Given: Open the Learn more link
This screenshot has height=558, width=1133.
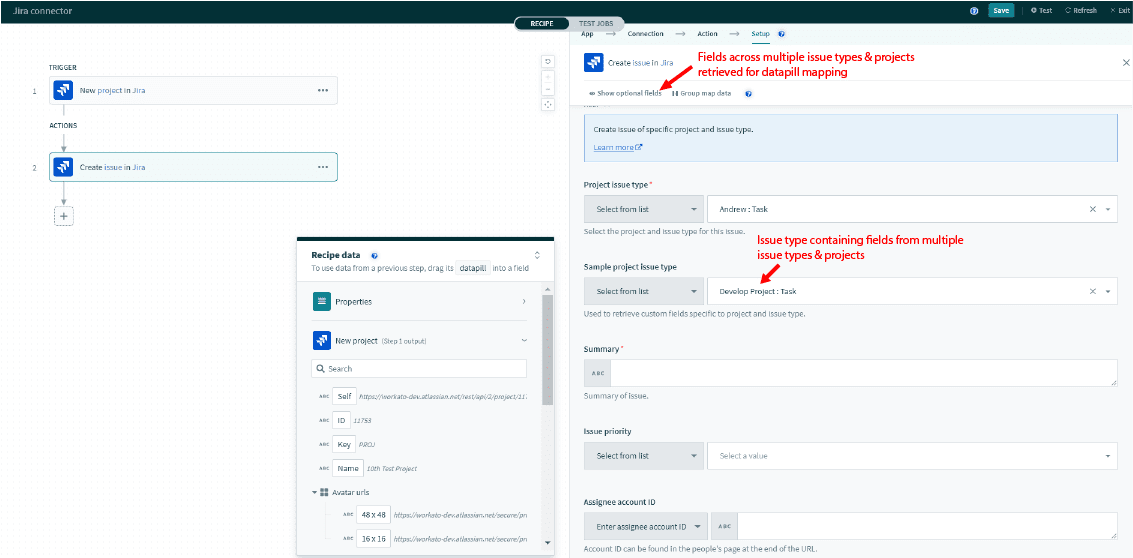Looking at the screenshot, I should coord(618,147).
